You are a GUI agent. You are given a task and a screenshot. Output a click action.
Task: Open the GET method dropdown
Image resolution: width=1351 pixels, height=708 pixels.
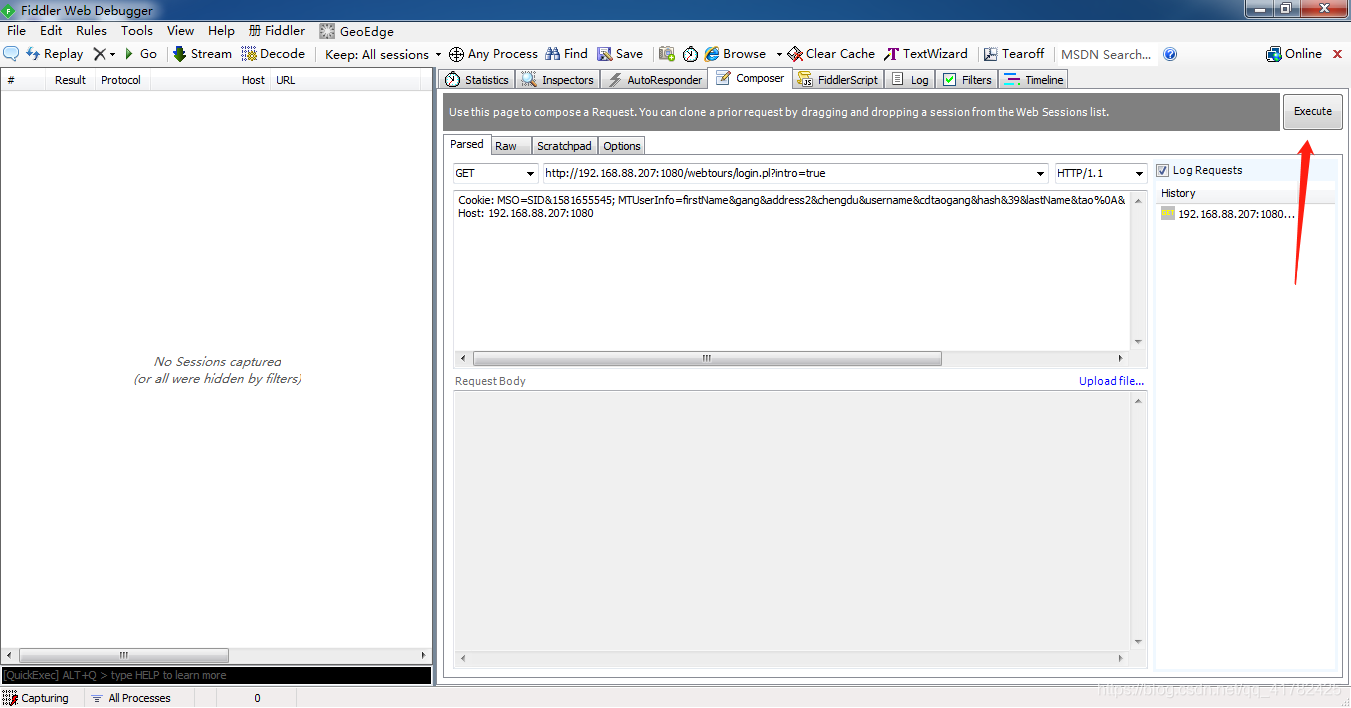(495, 173)
